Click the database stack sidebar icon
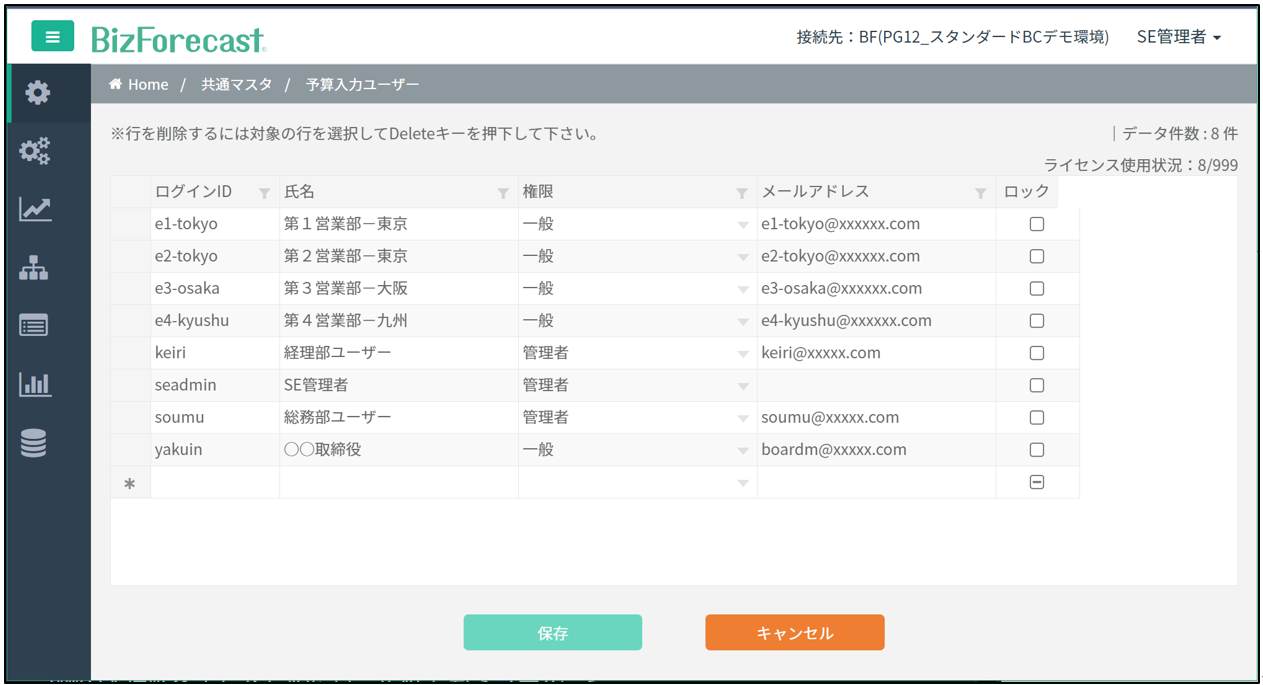1263x685 pixels. point(34,443)
